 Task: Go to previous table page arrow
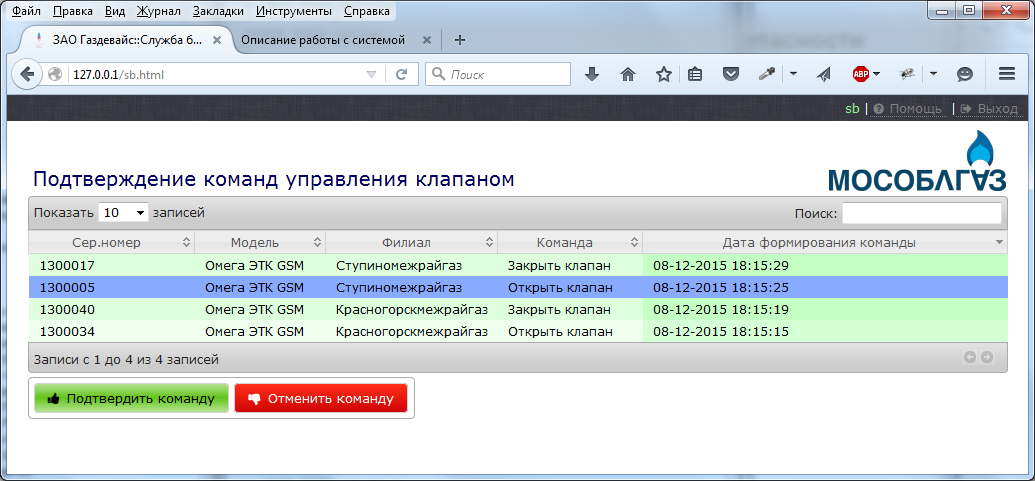point(970,357)
